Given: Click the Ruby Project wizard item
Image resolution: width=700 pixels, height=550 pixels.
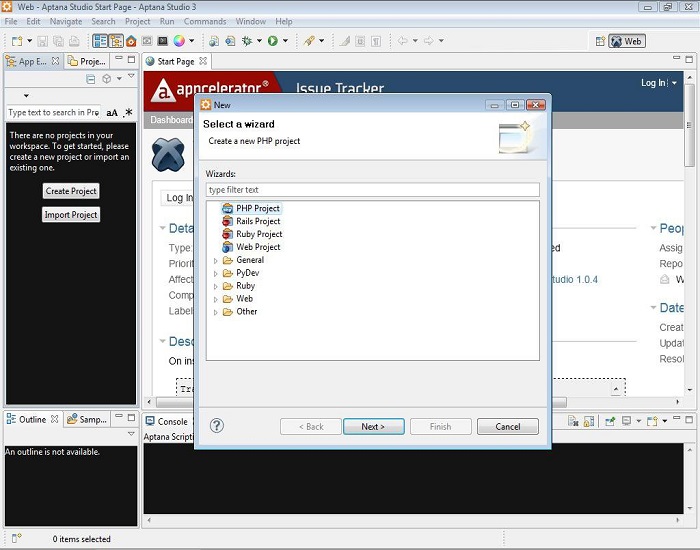Looking at the screenshot, I should [x=258, y=234].
